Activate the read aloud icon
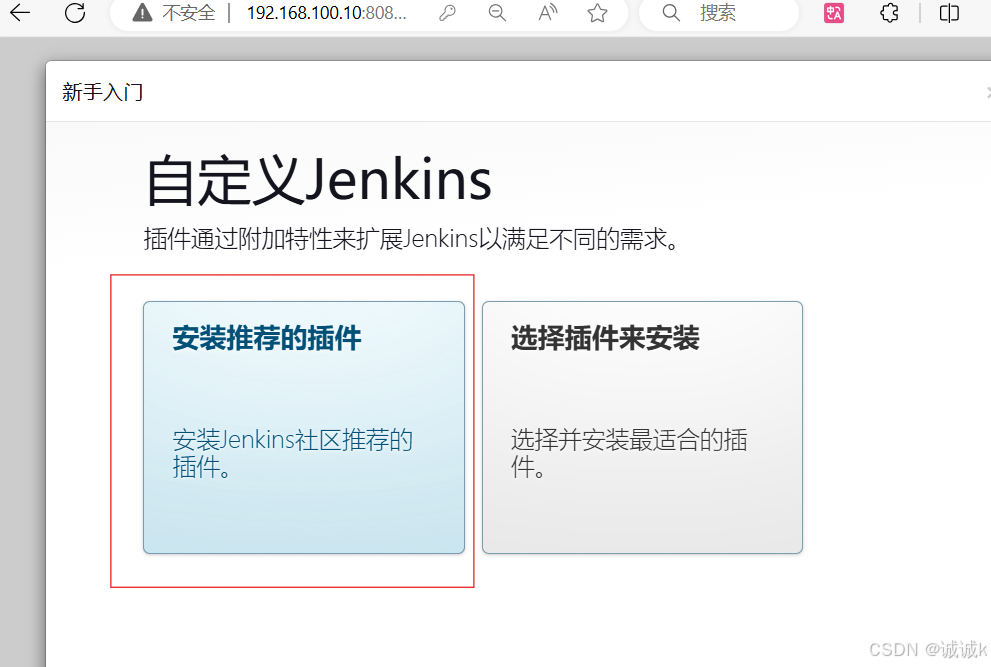991x667 pixels. coord(547,13)
